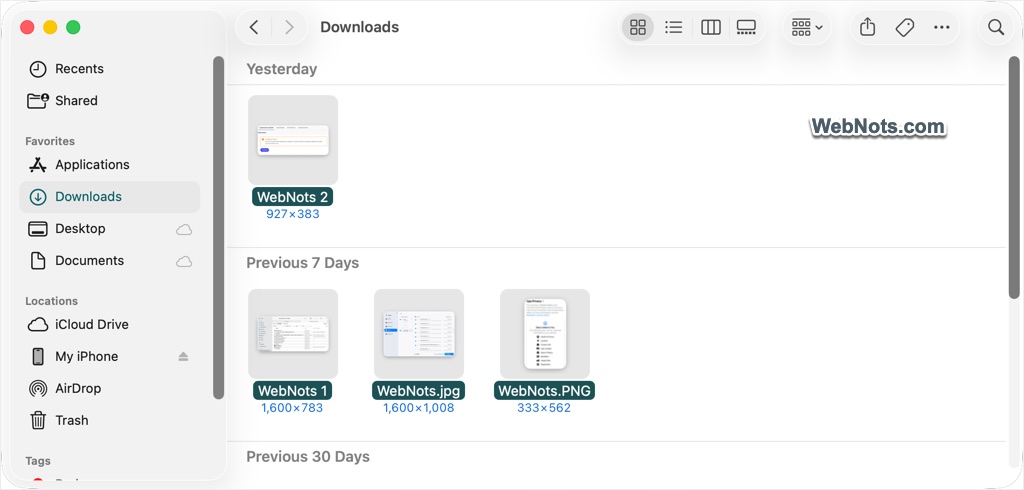Click the 1,600×783 dimensions text
This screenshot has height=490, width=1024.
click(292, 408)
